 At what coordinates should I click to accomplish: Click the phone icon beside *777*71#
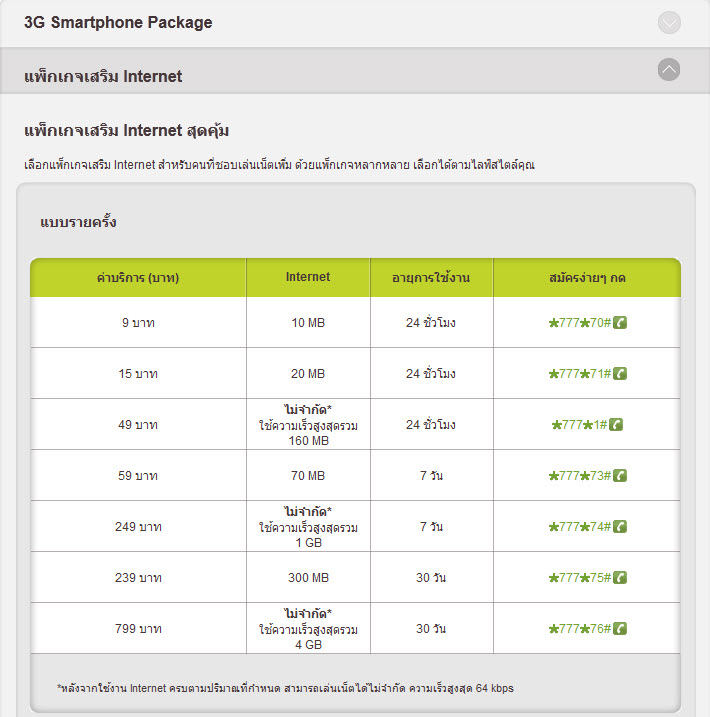pos(620,374)
